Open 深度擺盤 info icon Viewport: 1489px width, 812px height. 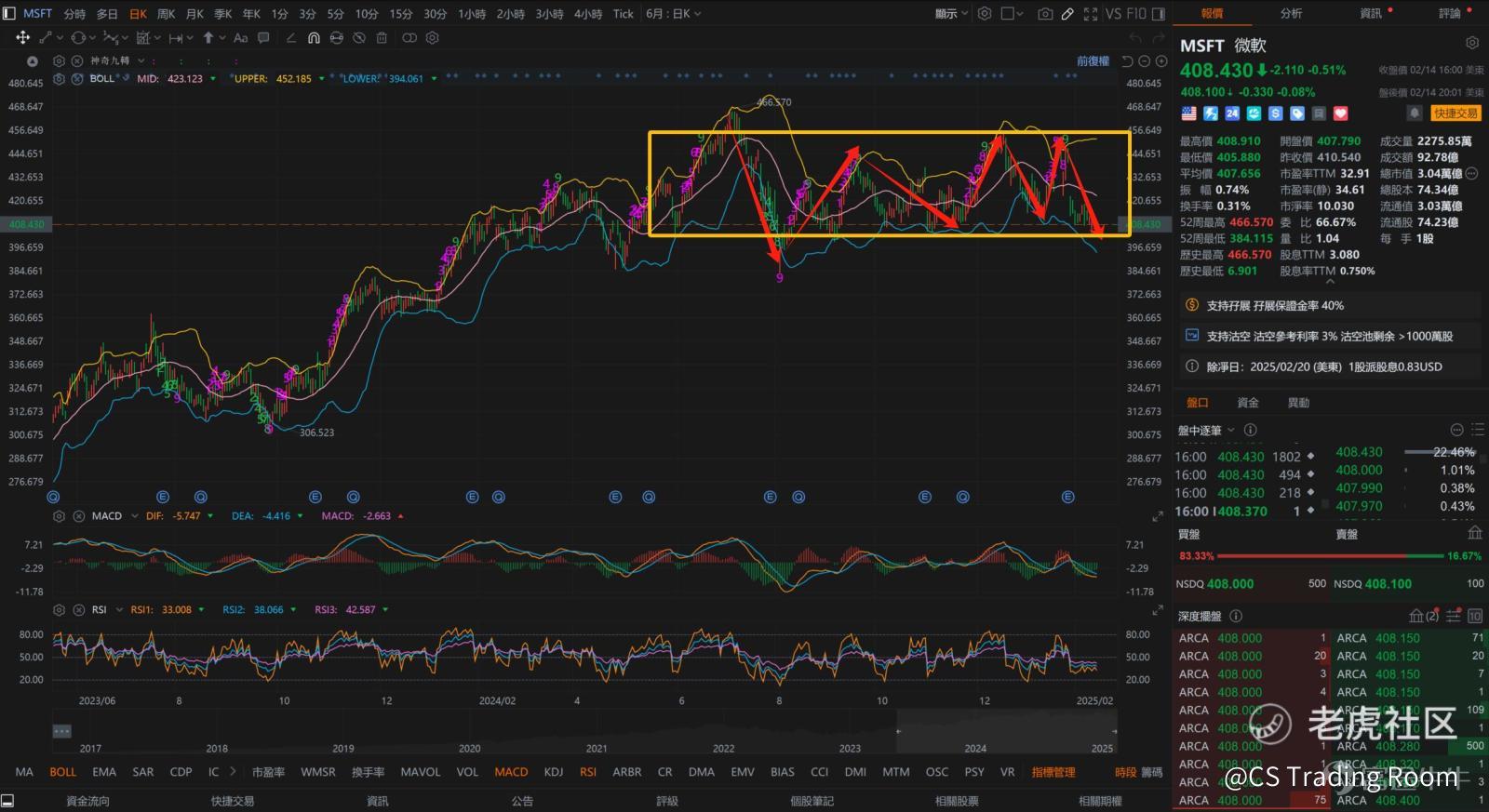(x=1236, y=616)
